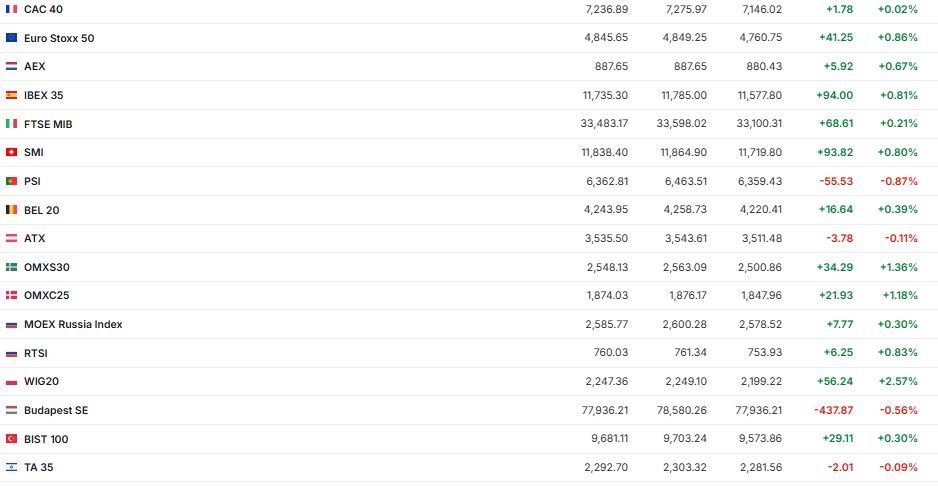Open the MOEX Russia Index link
Viewport: 938px width, 488px height.
point(73,324)
